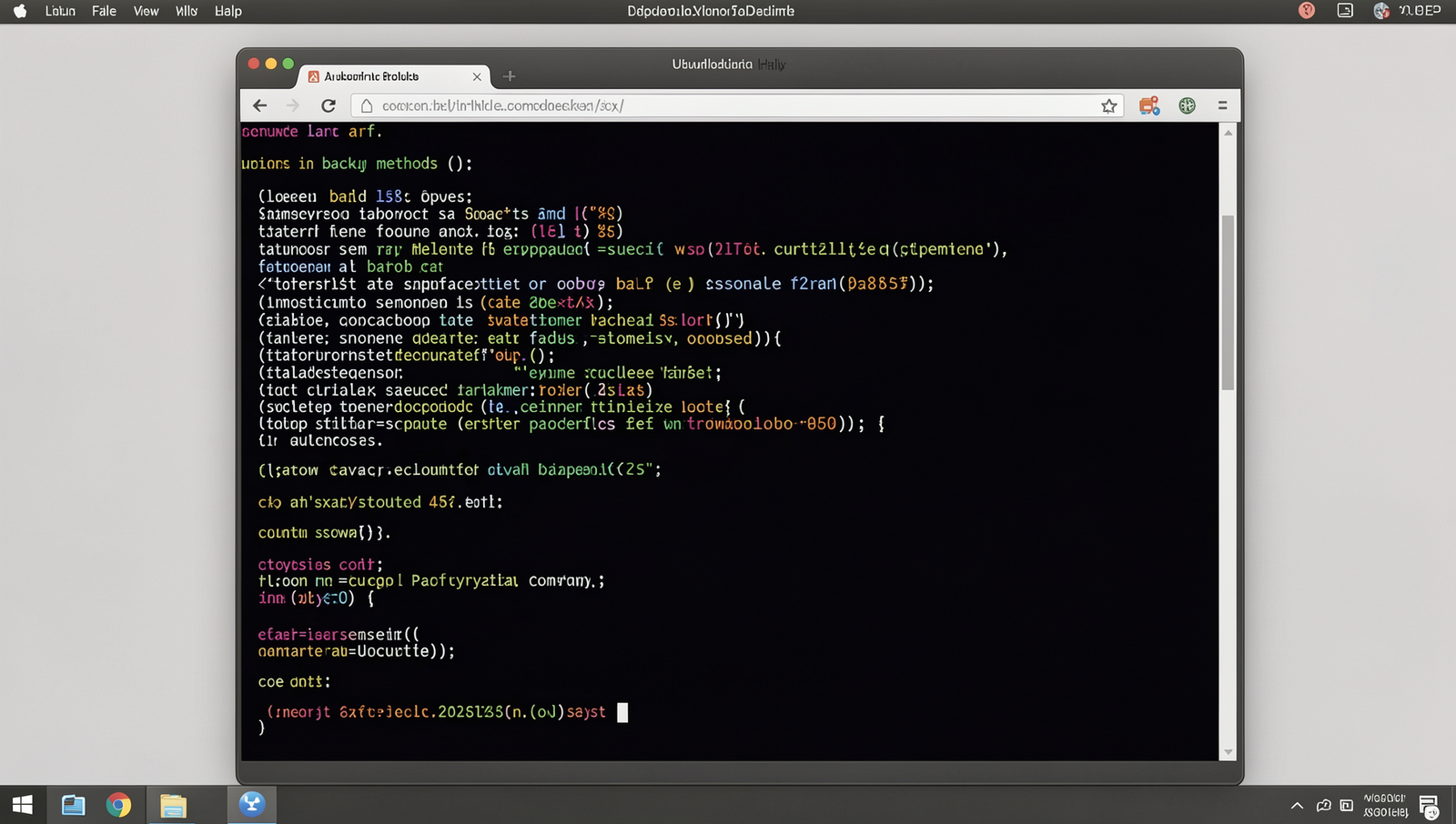Screen dimensions: 1456x824
Task: Expand hidden system tray icons chevron
Action: pyautogui.click(x=1297, y=805)
